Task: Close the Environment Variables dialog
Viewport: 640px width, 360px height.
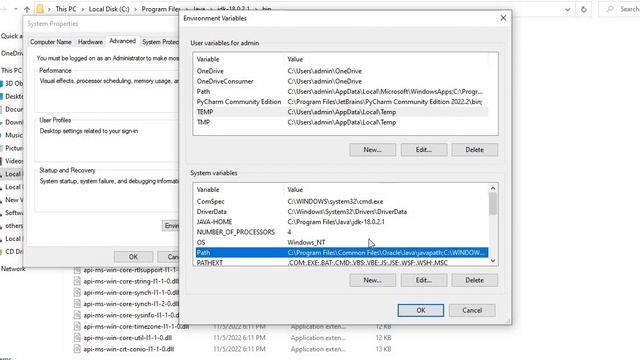Action: point(503,18)
